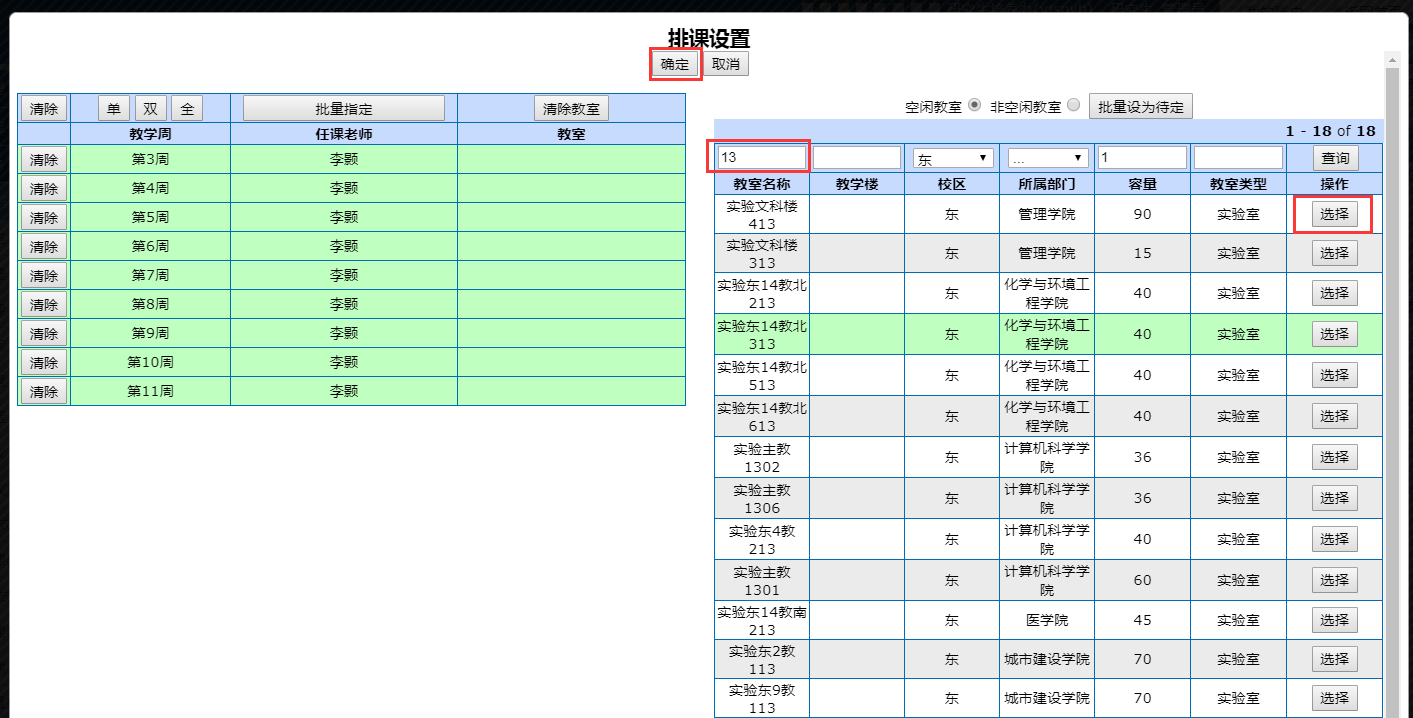Clear the 第6周 row
The height and width of the screenshot is (718, 1413).
tap(44, 246)
